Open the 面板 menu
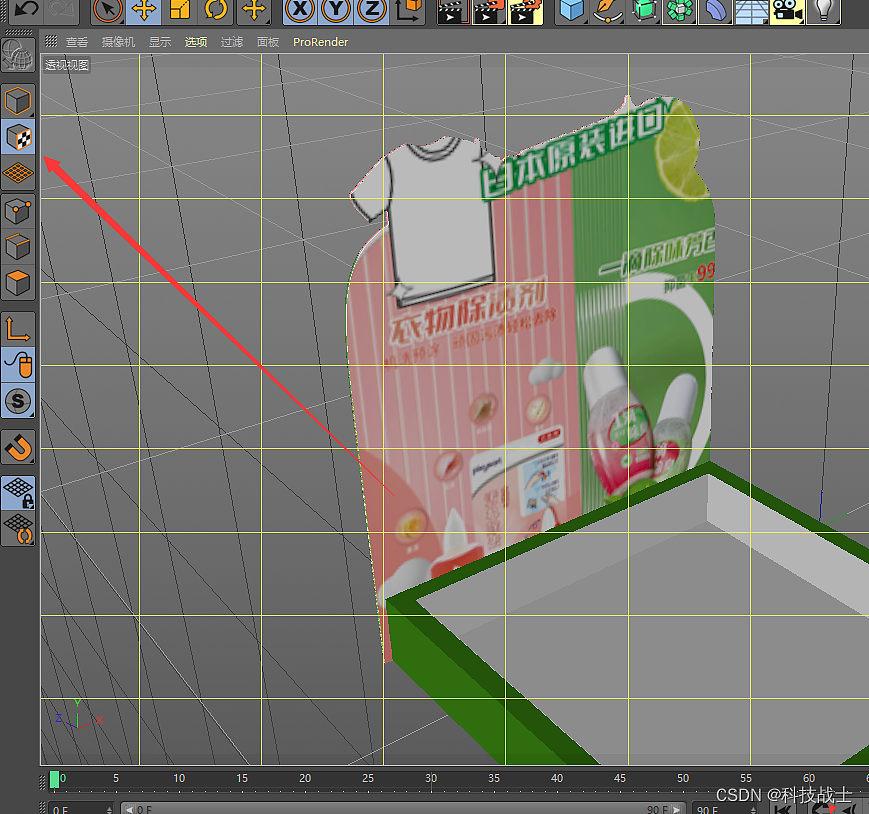 coord(268,42)
